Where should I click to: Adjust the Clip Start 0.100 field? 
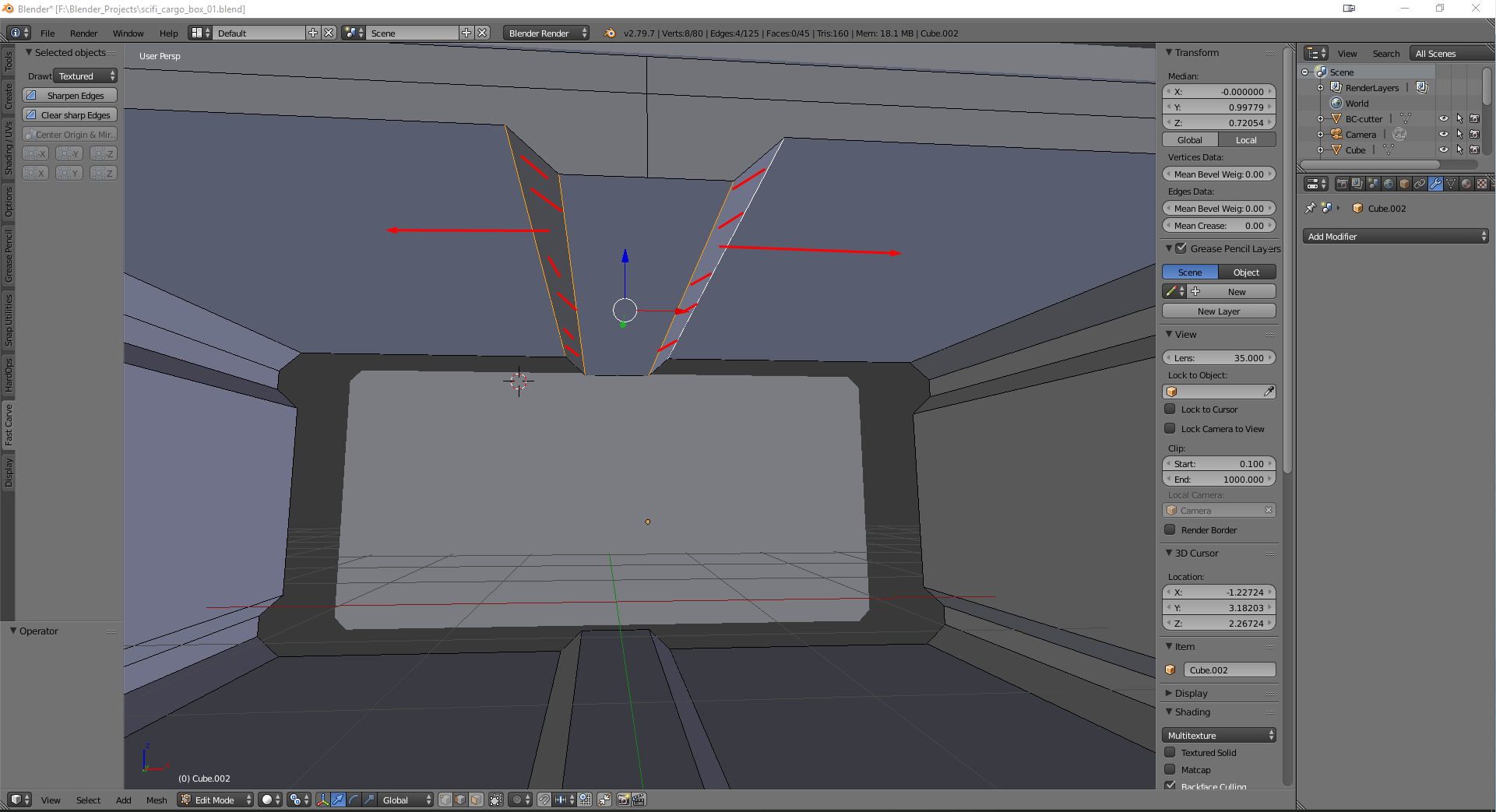1219,463
